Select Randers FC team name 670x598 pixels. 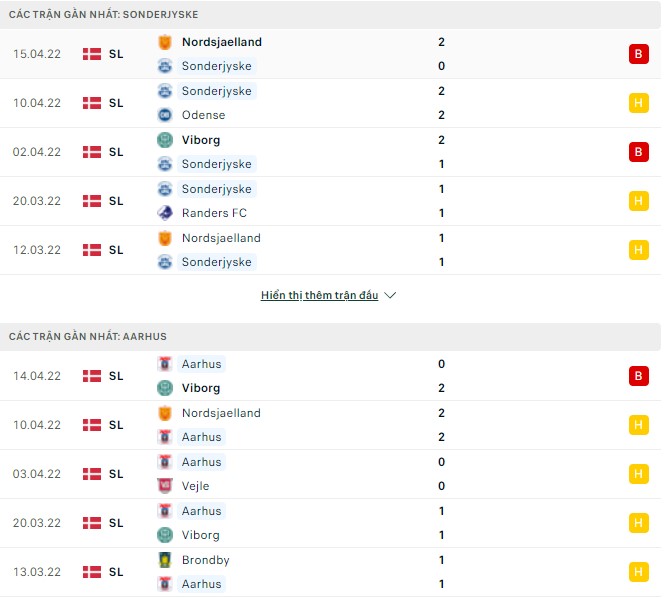coord(215,213)
